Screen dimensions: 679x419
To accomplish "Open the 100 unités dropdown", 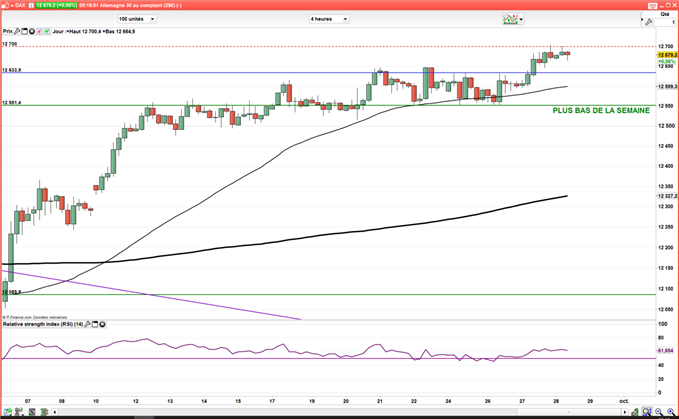I will (137, 19).
